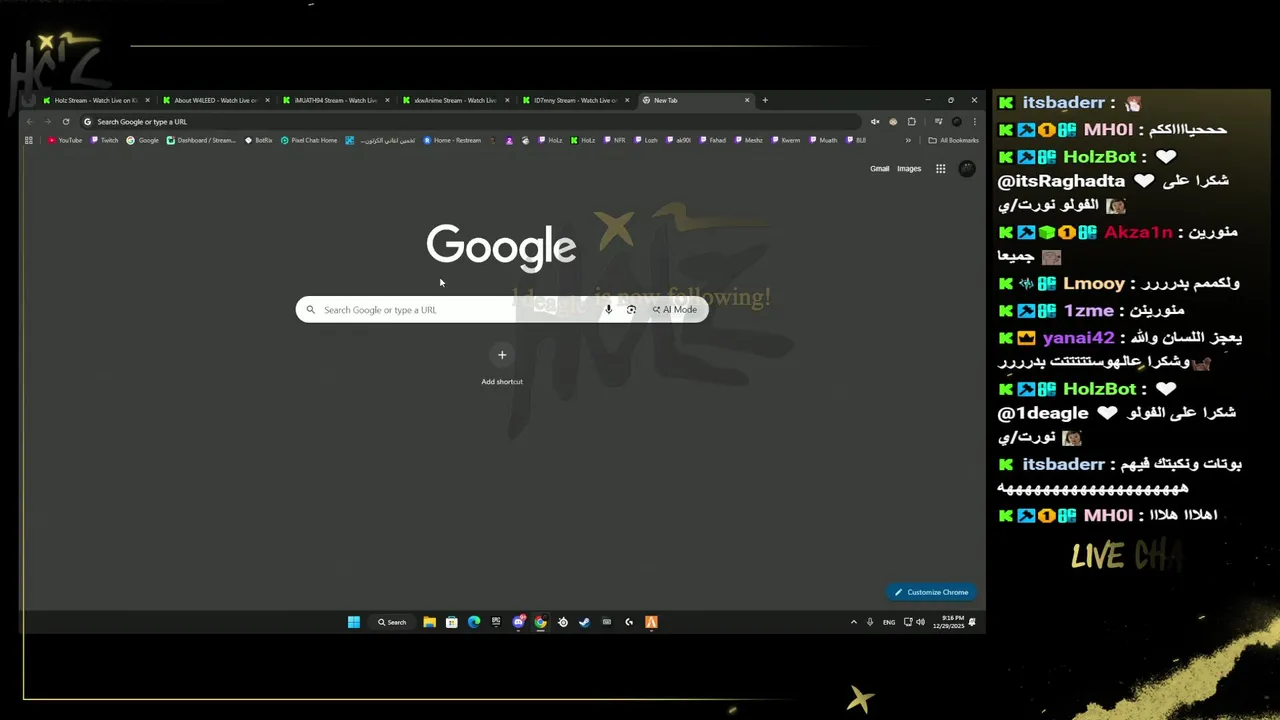
Task: Open the NFR bookmark
Action: tap(615, 140)
